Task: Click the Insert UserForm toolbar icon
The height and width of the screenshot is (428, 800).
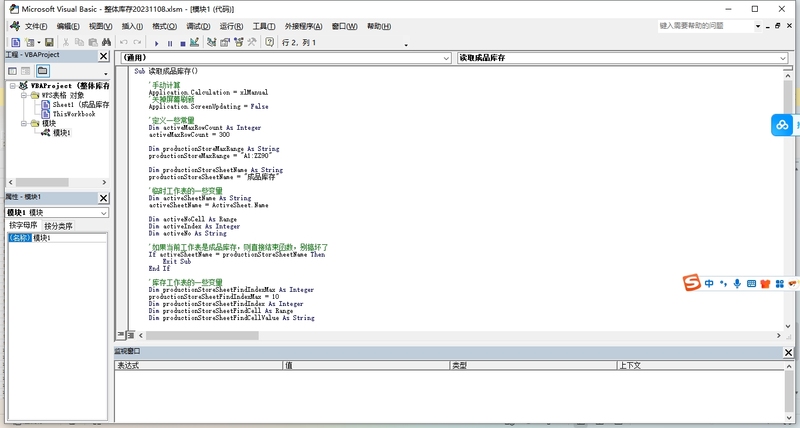Action: [x=30, y=42]
